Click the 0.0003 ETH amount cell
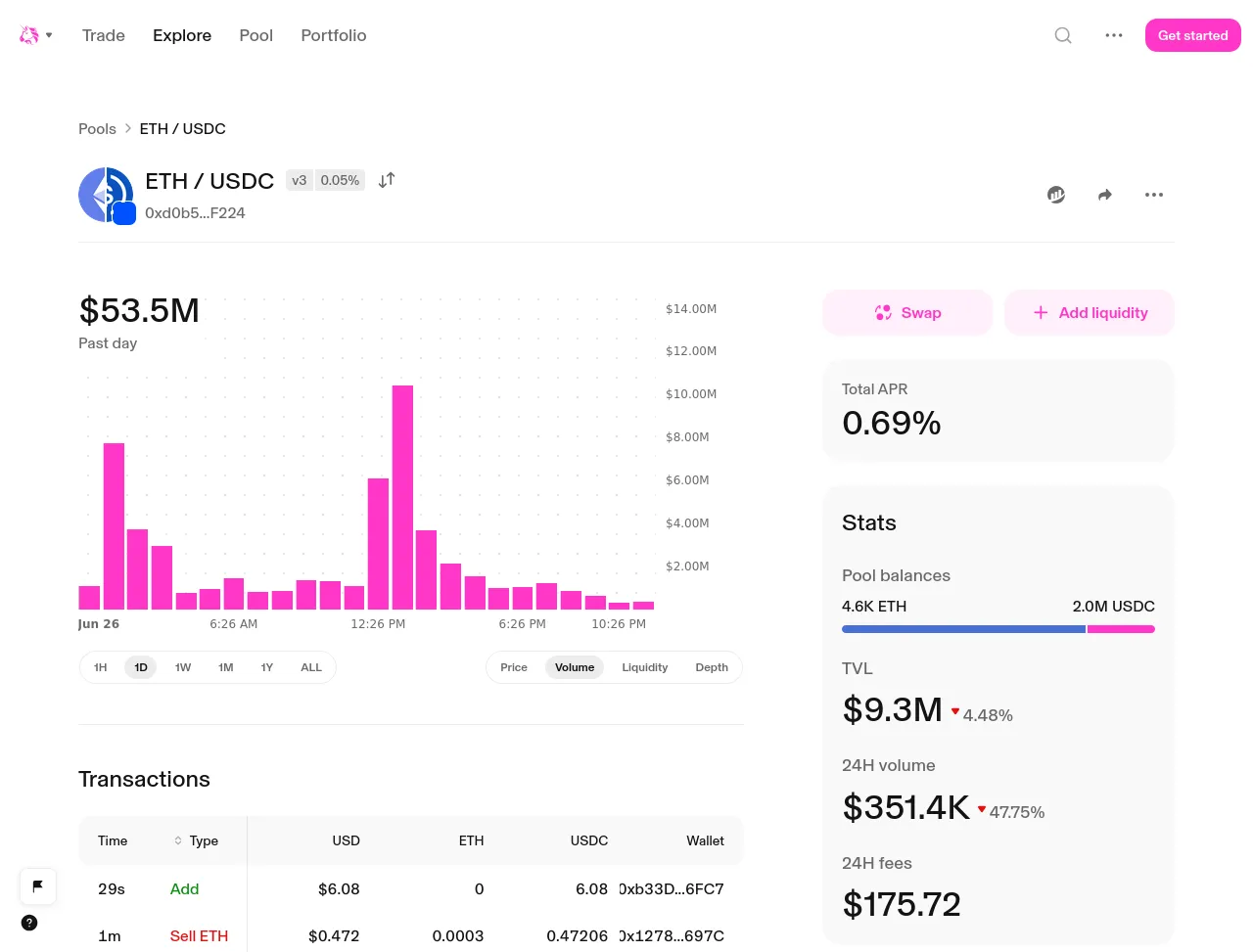 458,936
